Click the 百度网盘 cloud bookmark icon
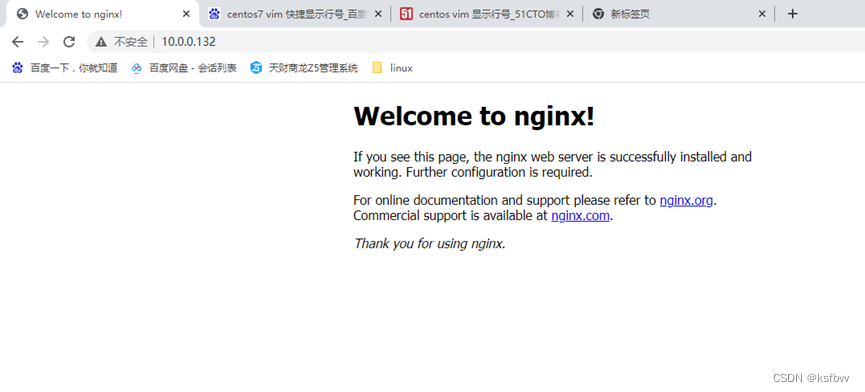The height and width of the screenshot is (392, 865). (x=137, y=68)
